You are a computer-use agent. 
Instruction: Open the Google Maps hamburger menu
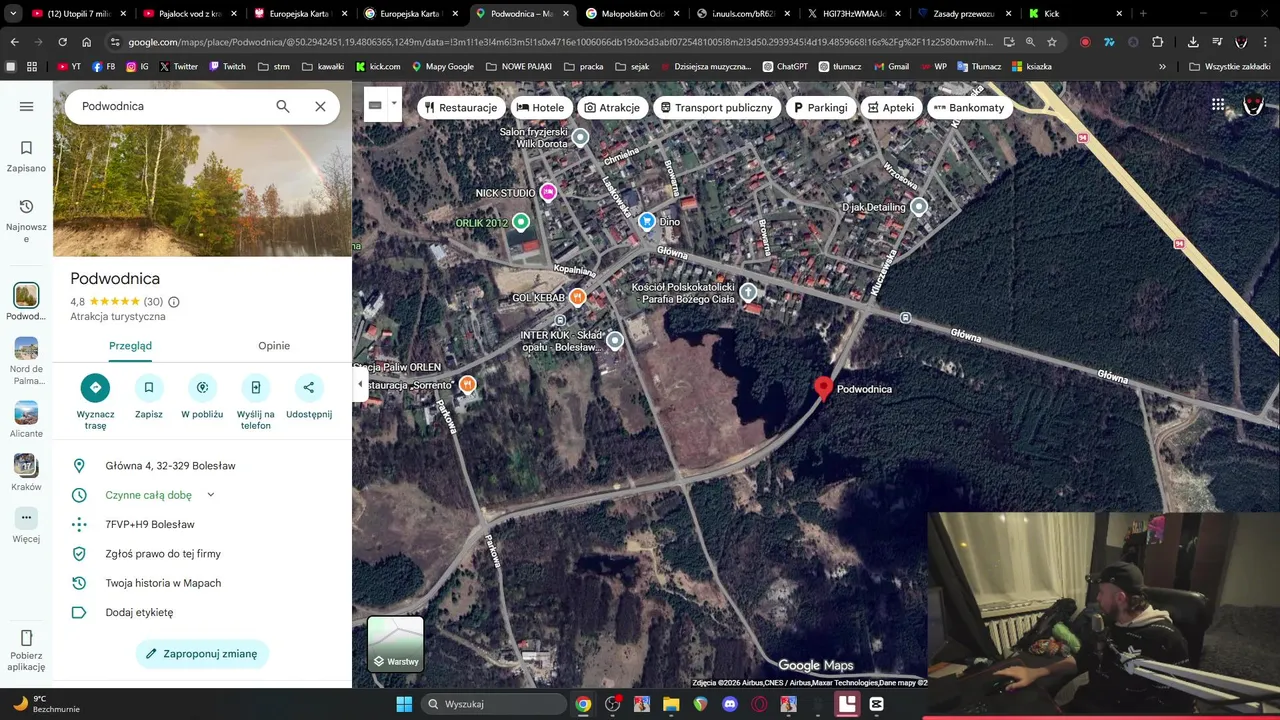tap(26, 106)
